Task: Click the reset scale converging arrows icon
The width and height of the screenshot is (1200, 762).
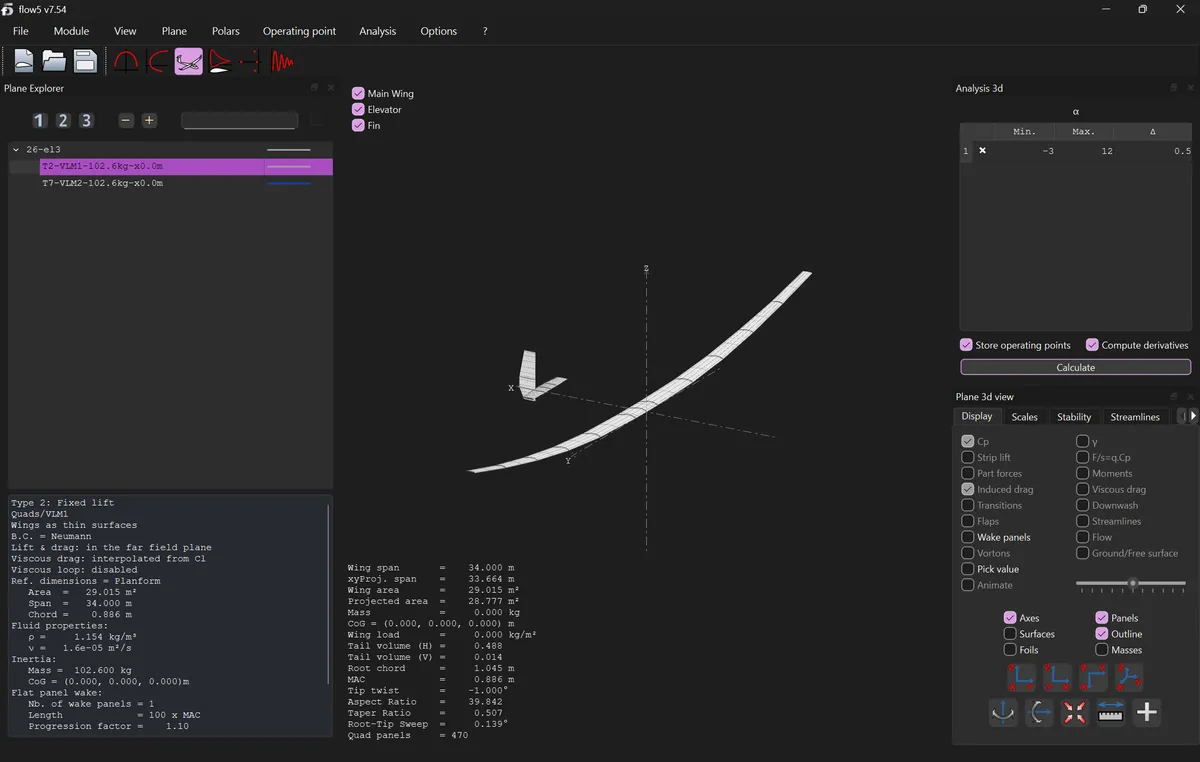Action: (x=1075, y=712)
